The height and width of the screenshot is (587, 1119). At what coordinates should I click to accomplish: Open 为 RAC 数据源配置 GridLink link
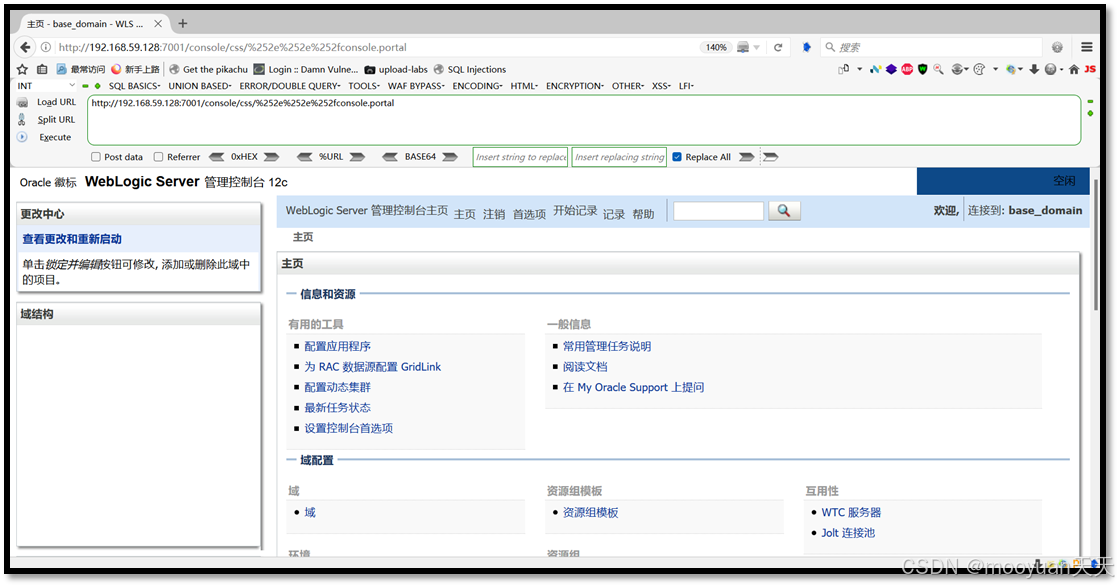[x=373, y=367]
